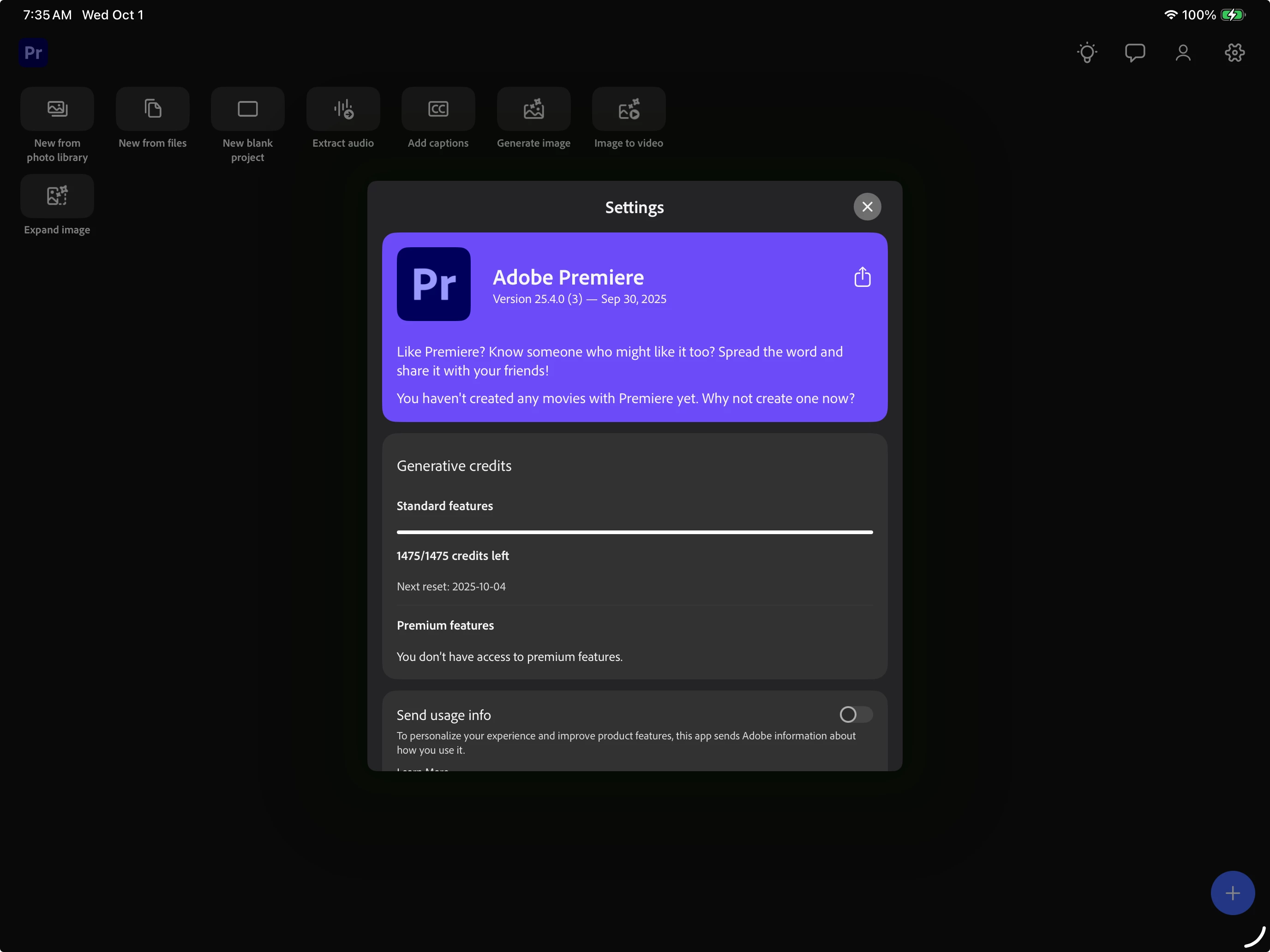This screenshot has width=1270, height=952.
Task: Click the Standard features credits progress bar
Action: [635, 533]
